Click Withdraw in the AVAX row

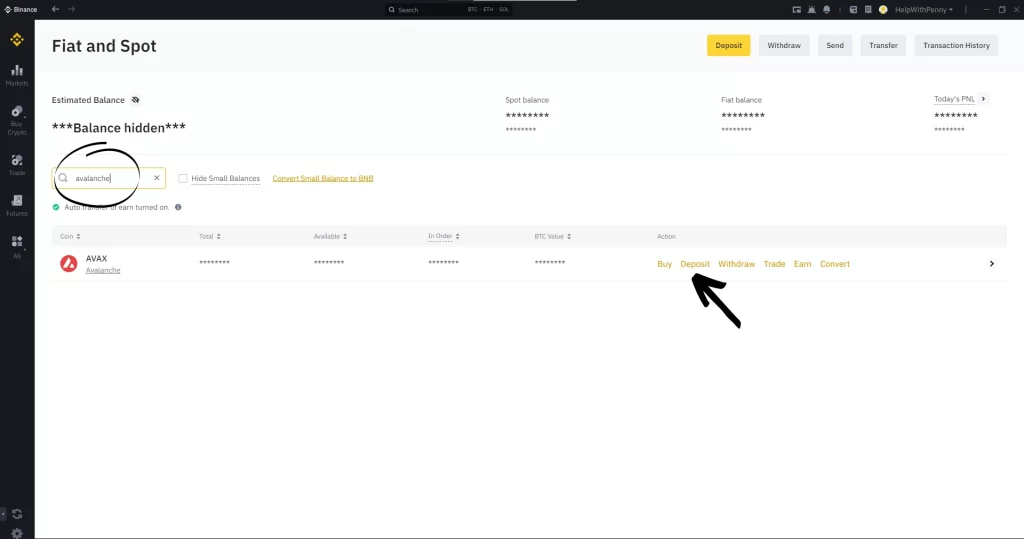tap(737, 264)
